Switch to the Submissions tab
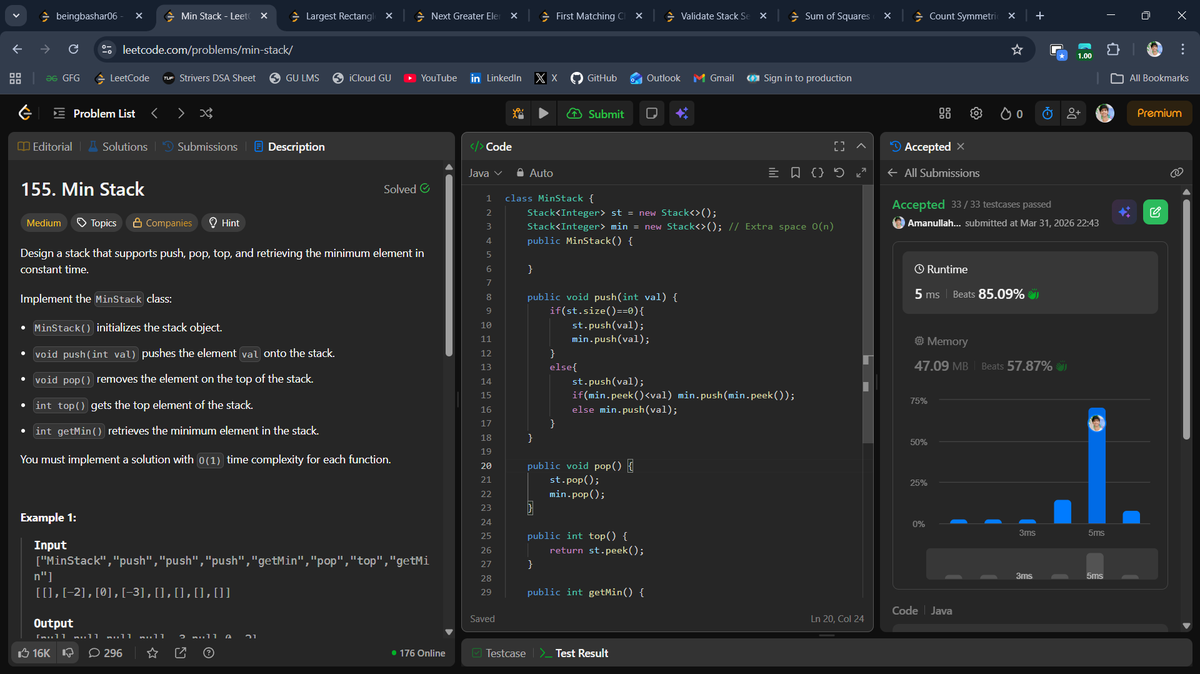The height and width of the screenshot is (674, 1200). pyautogui.click(x=200, y=147)
